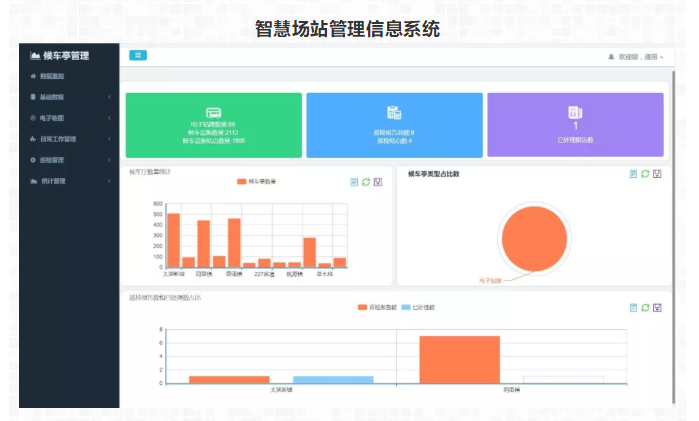Select the purple processed reports card
Image resolution: width=699 pixels, height=421 pixels.
(x=576, y=125)
